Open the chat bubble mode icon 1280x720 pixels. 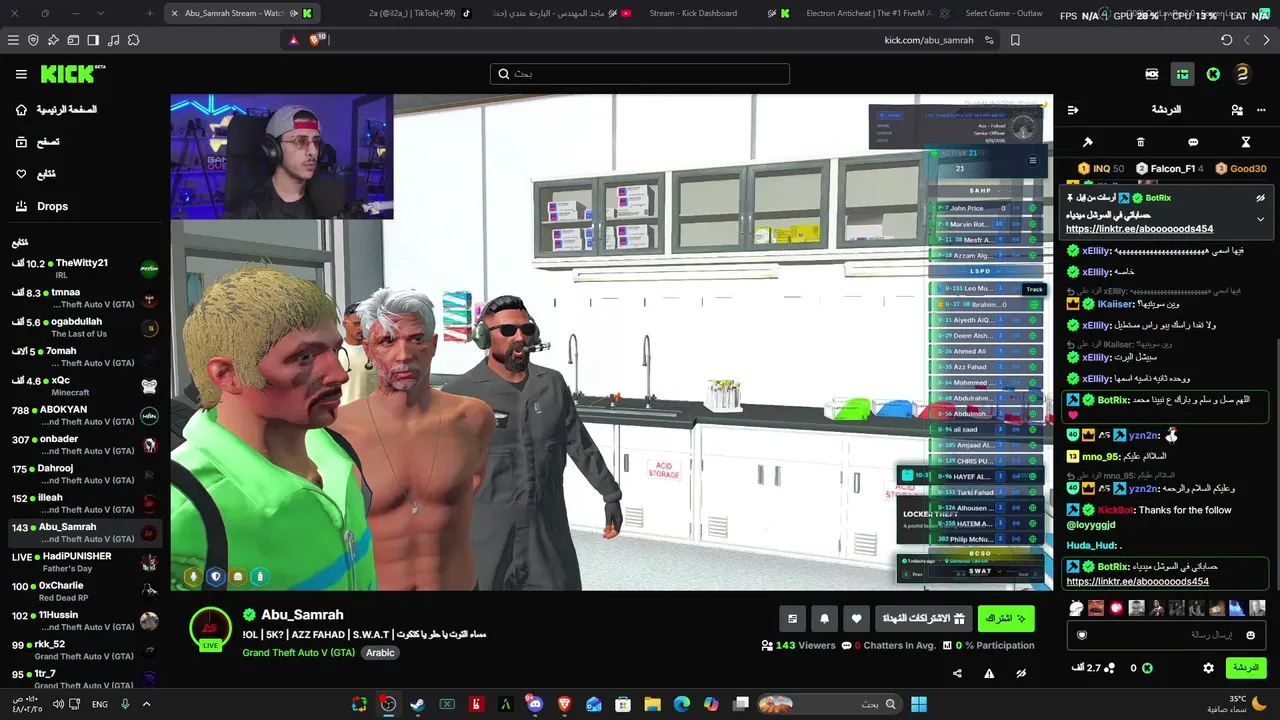click(1193, 142)
